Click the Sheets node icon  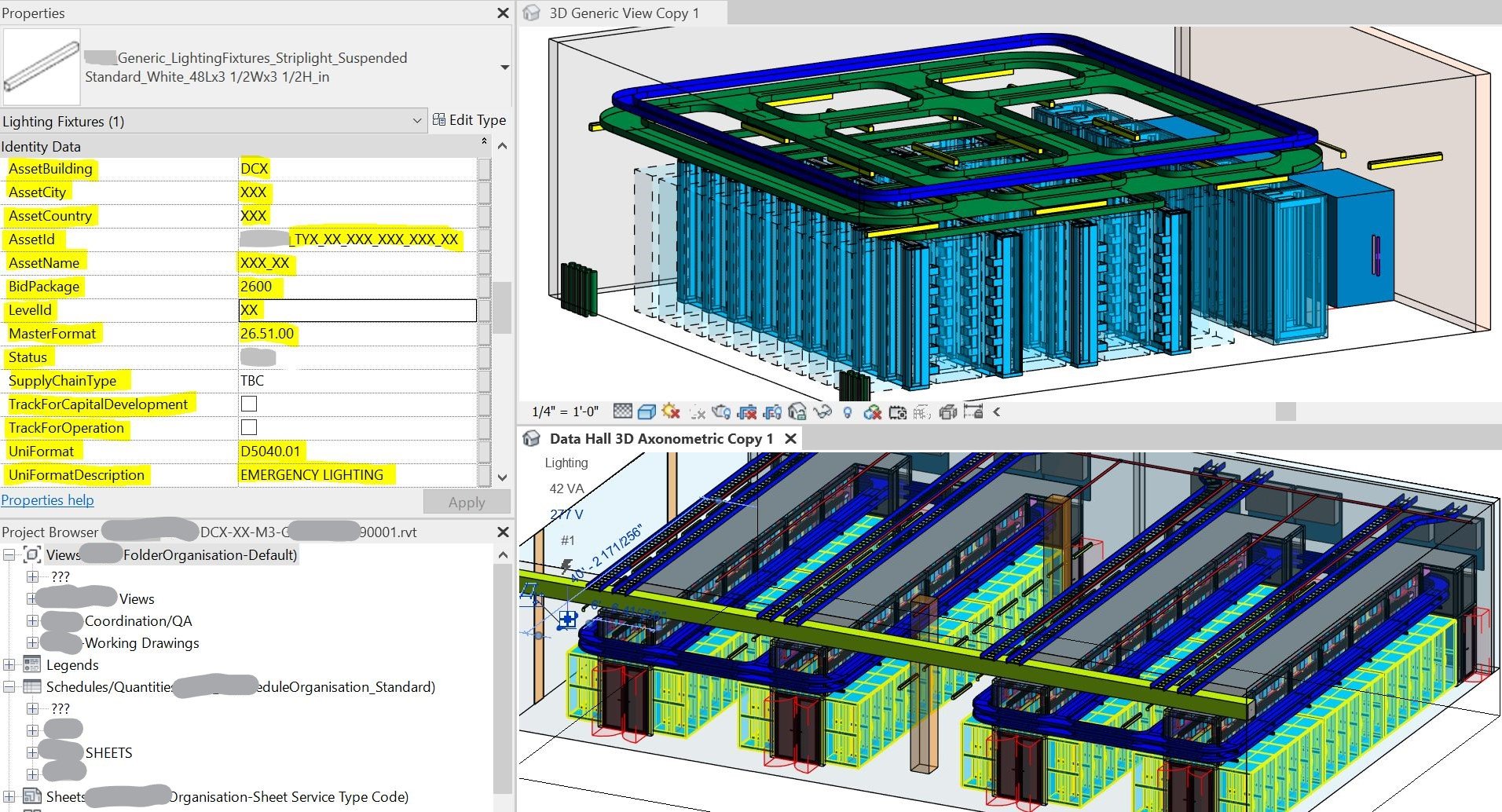click(31, 796)
